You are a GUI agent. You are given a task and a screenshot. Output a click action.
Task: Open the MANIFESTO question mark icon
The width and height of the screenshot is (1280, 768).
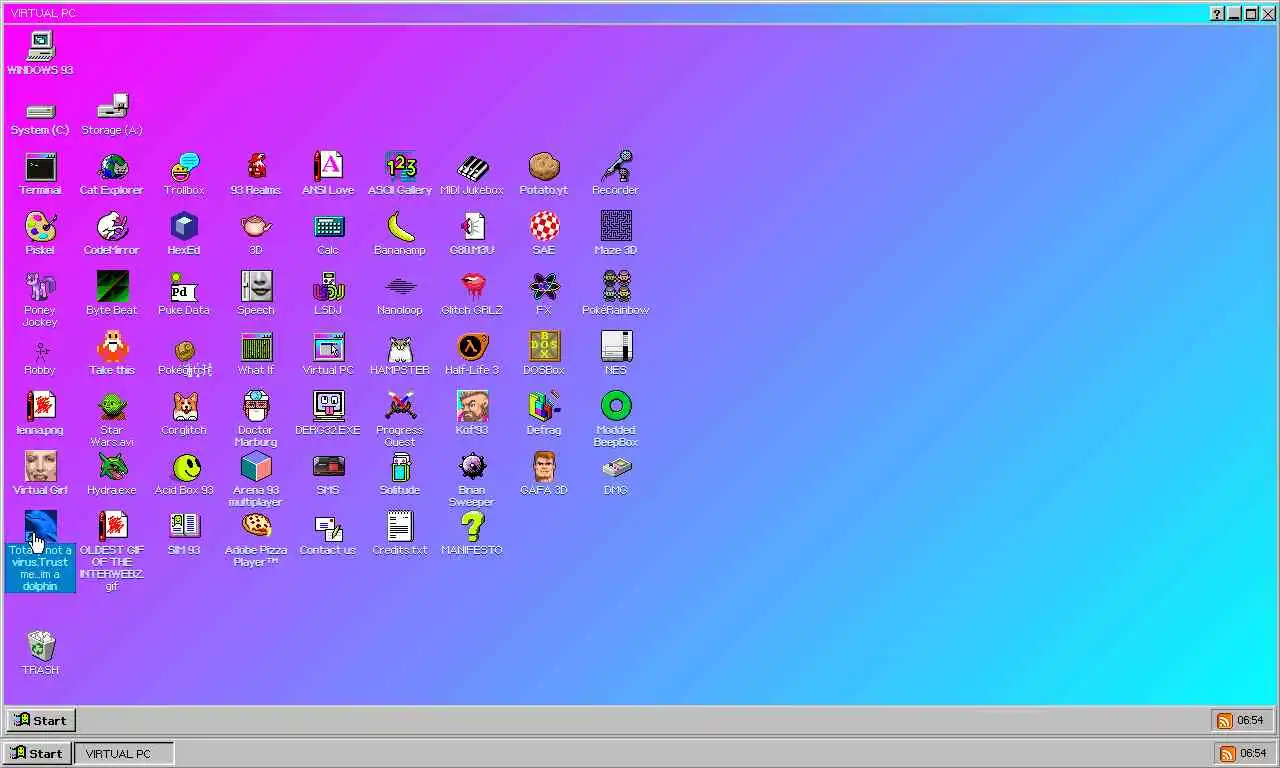tap(472, 526)
